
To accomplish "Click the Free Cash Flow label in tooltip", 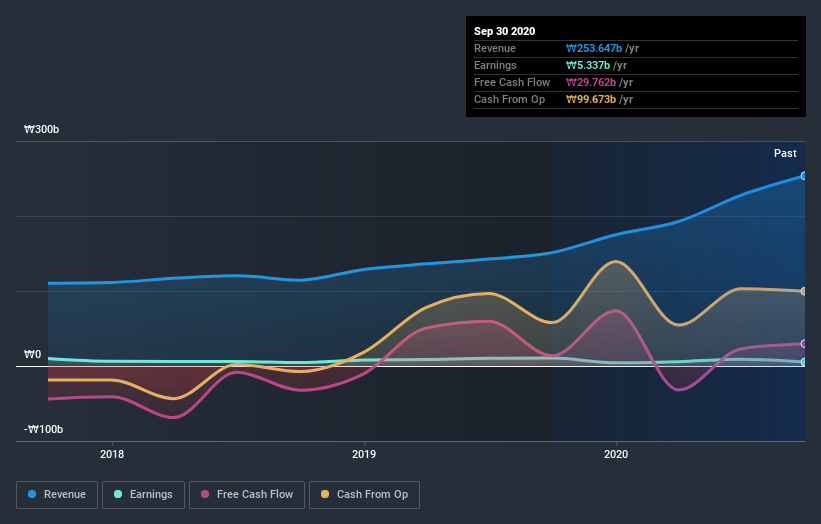I will 512,82.
